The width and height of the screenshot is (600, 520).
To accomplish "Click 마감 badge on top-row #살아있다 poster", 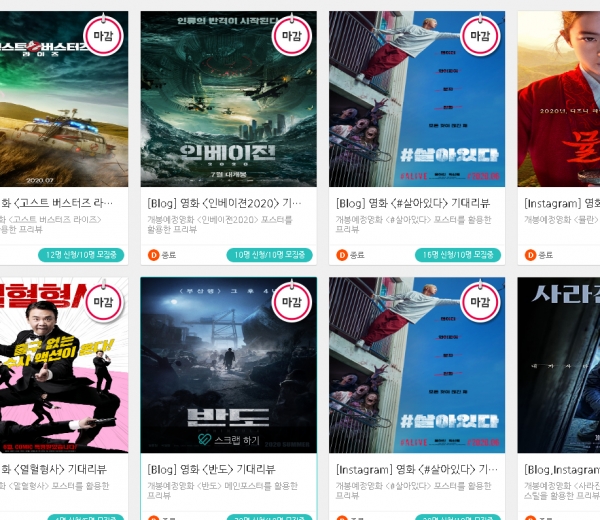I will coord(480,36).
